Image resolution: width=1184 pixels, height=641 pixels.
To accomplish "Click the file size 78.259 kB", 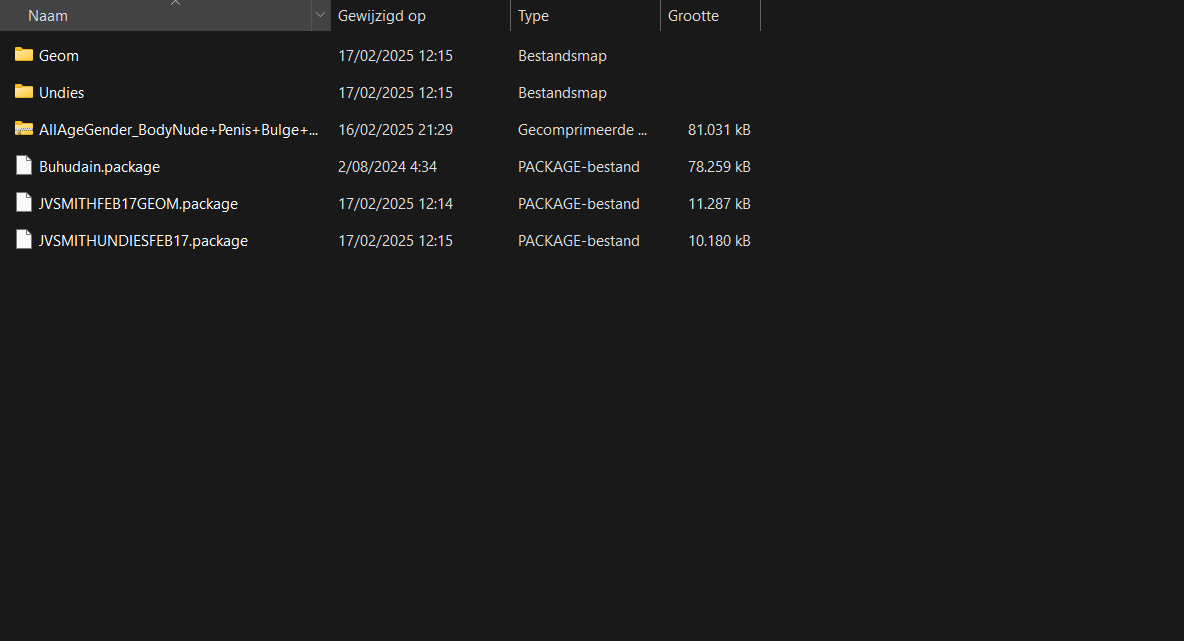I will (719, 167).
